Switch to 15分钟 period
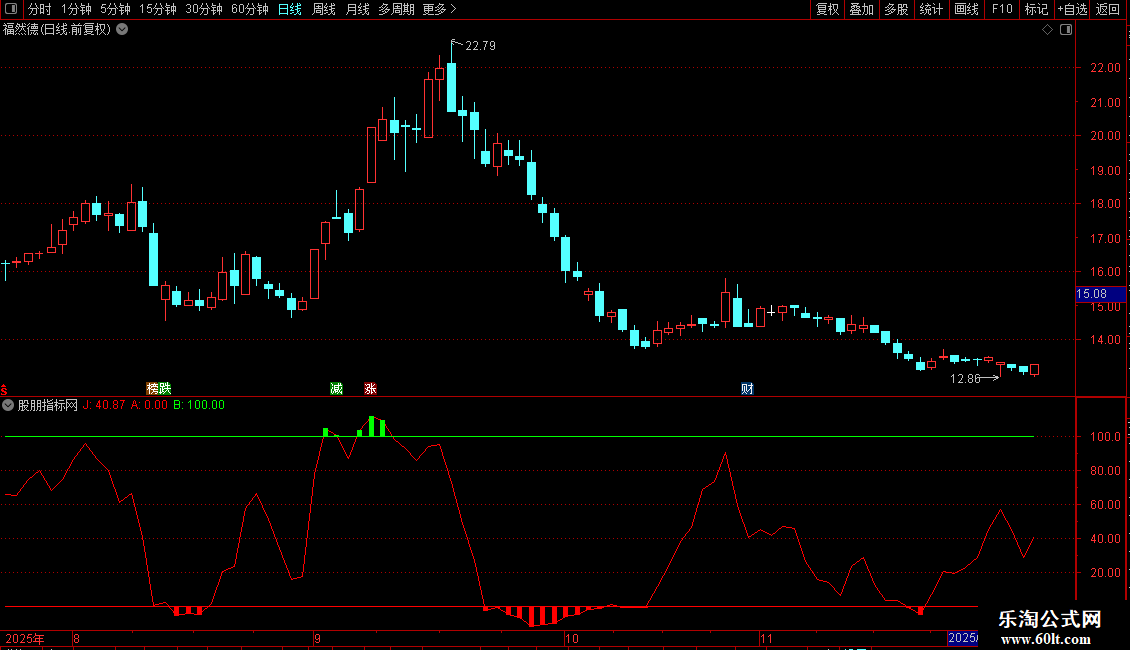Screen dimensions: 1130x650 pos(157,9)
